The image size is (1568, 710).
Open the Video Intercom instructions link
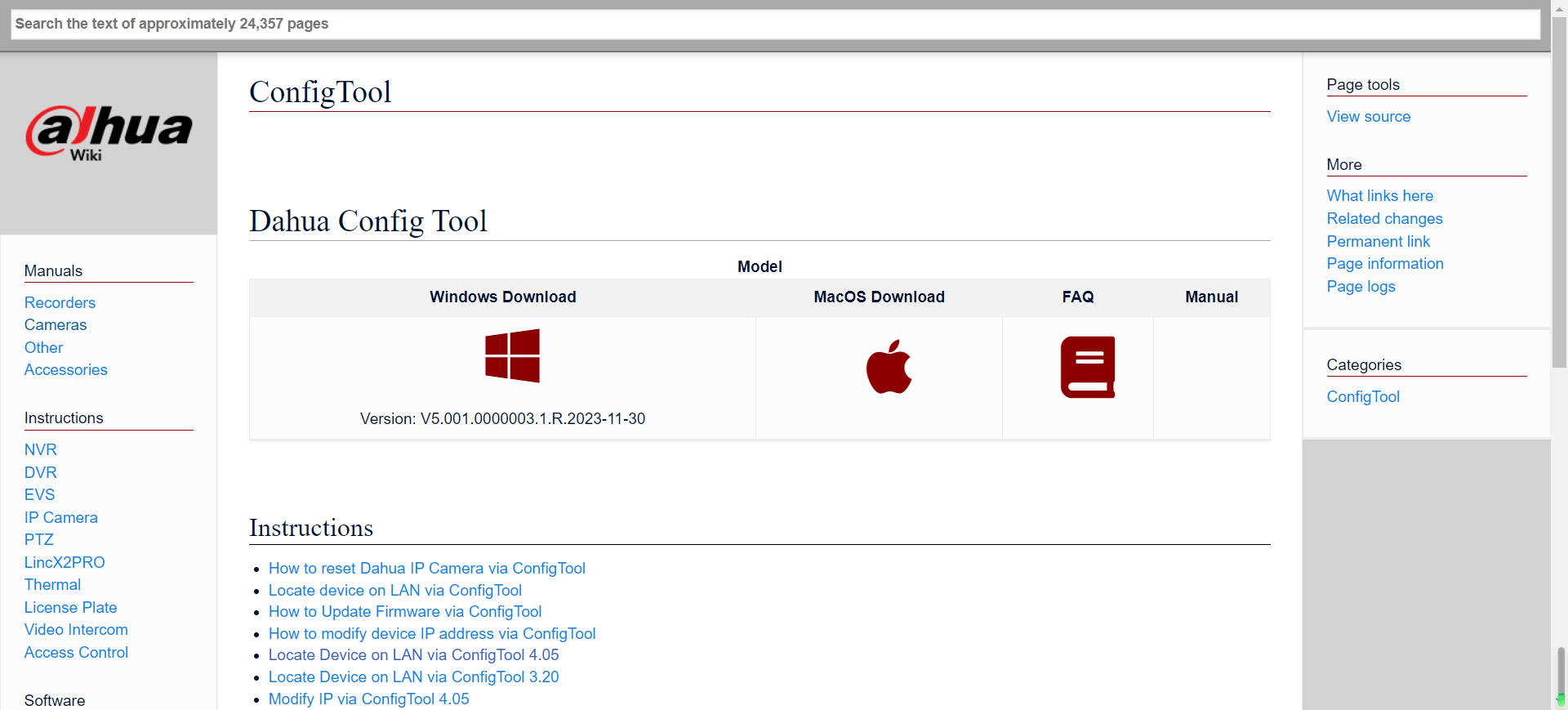(x=76, y=629)
